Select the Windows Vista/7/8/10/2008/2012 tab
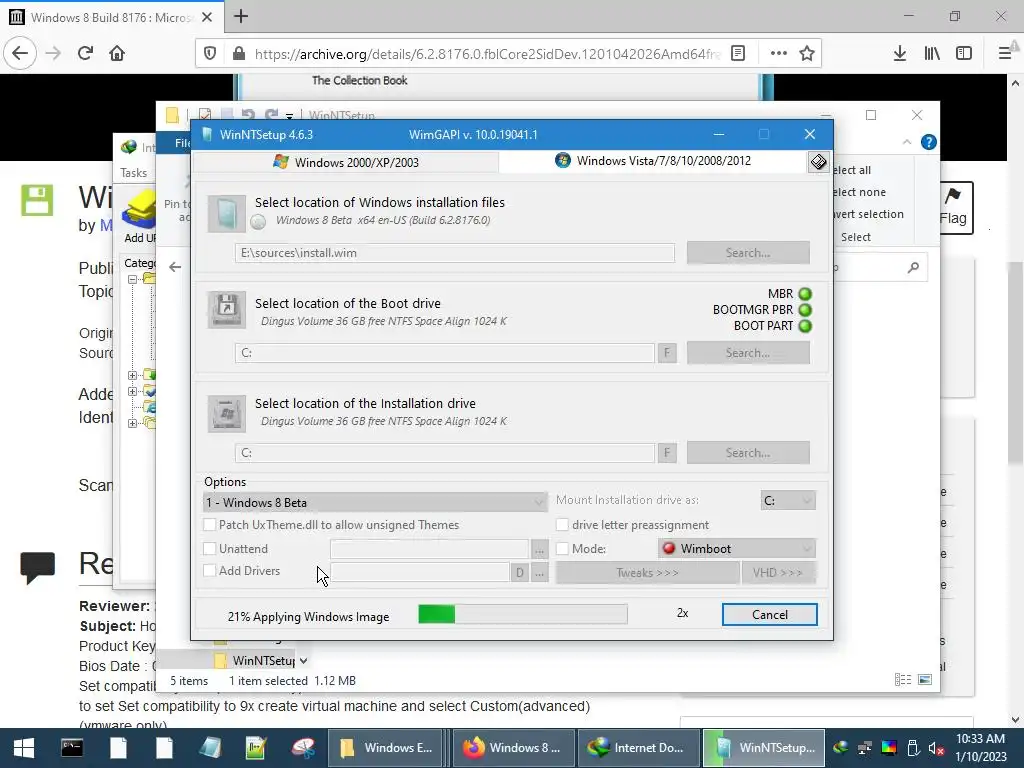1024x768 pixels. coord(653,161)
